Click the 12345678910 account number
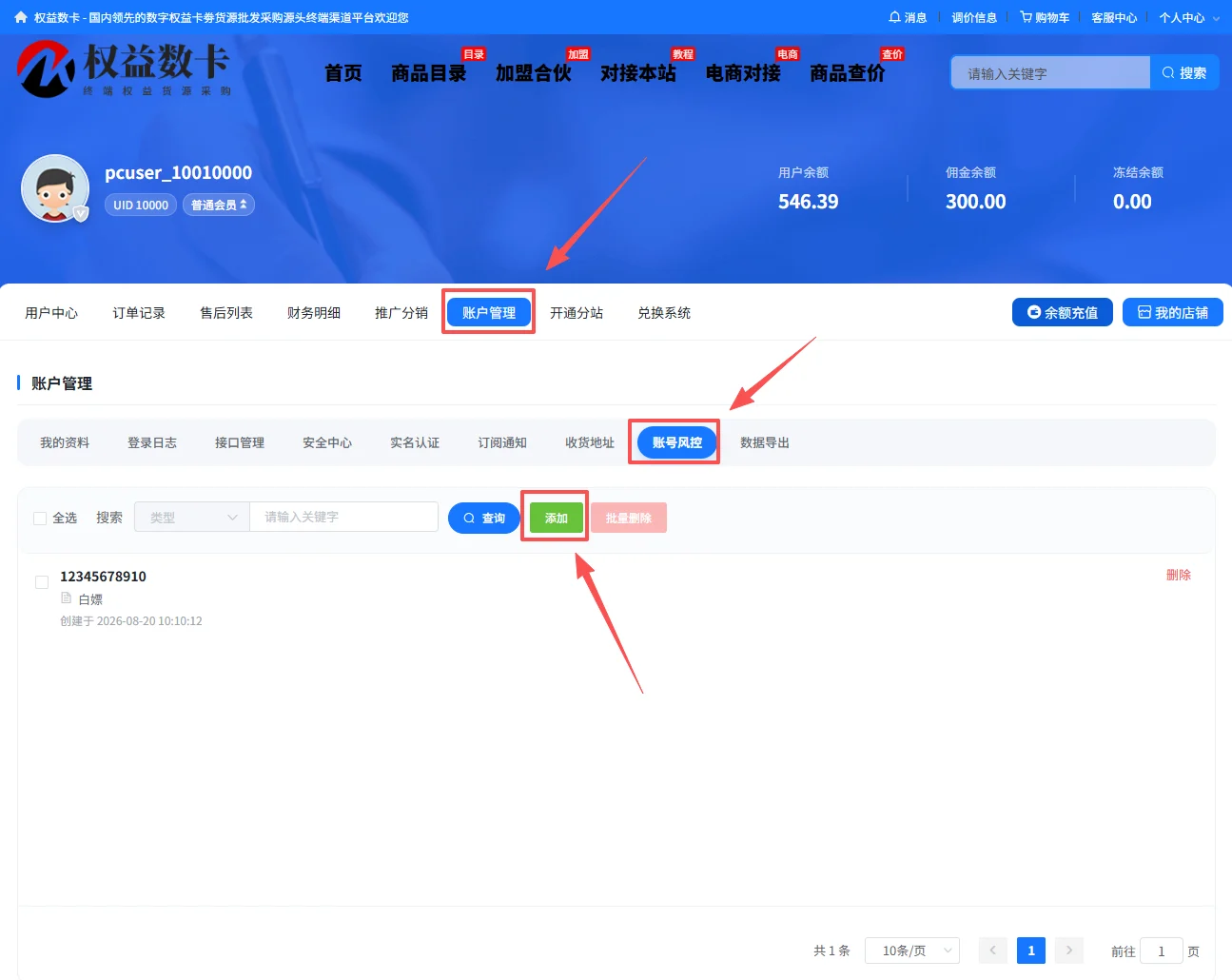Screen dimensions: 1232x980 [103, 577]
